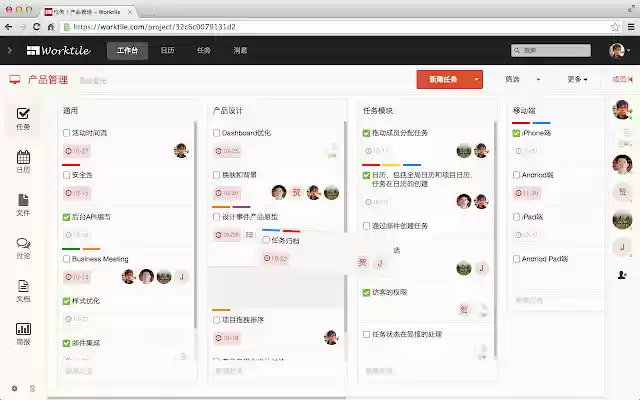
Task: Check the Business Meeting task checkbox
Action: tap(67, 259)
